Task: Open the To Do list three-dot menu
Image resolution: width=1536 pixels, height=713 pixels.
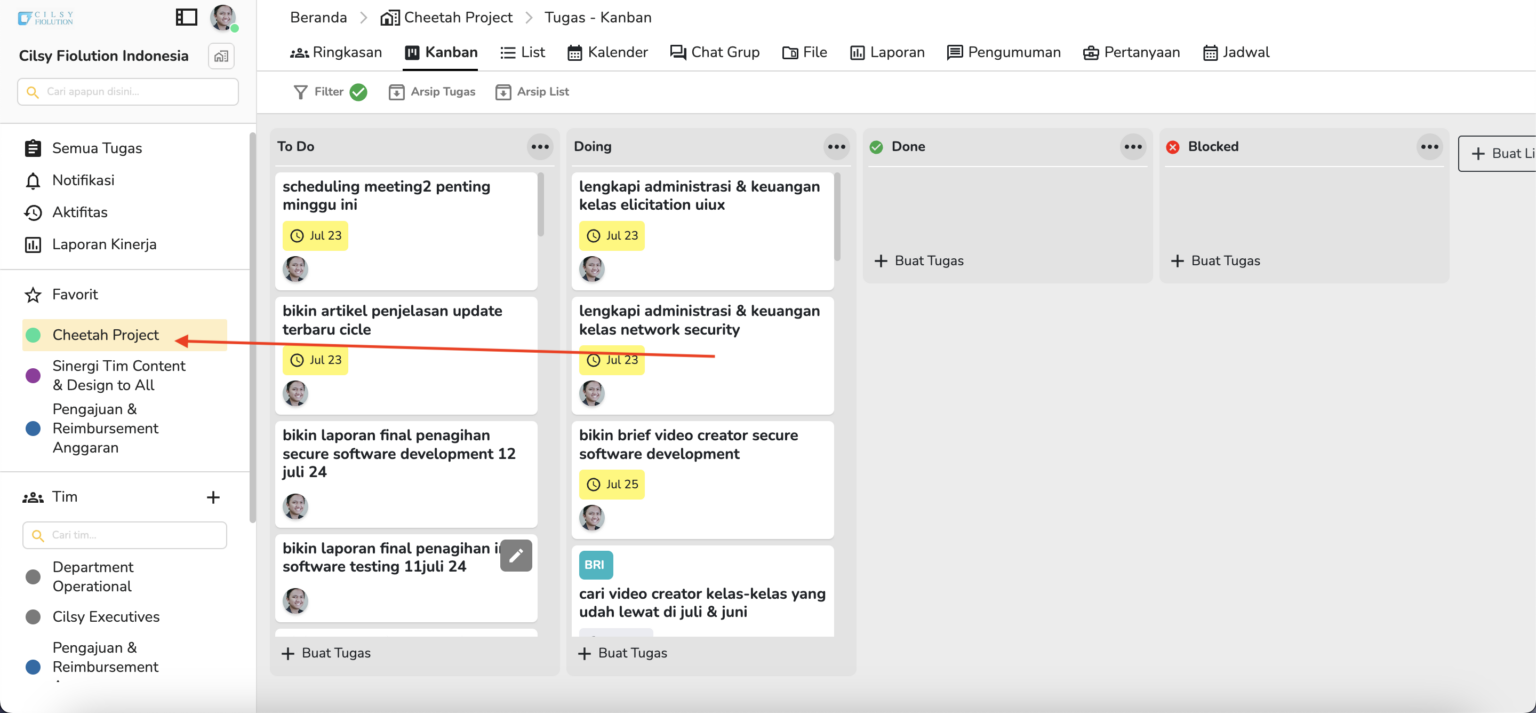Action: click(540, 147)
